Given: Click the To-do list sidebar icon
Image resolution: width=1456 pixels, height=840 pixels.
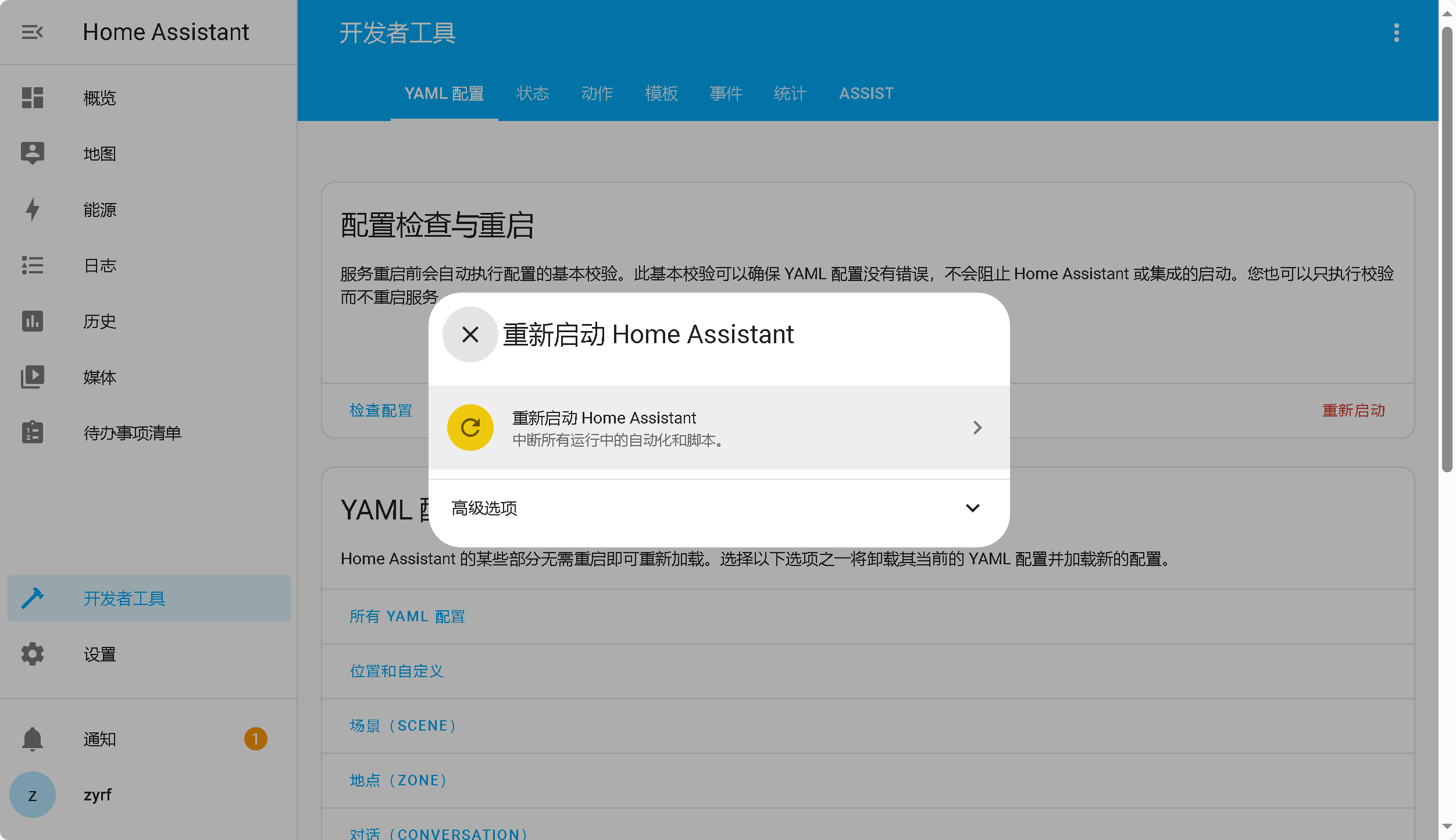Looking at the screenshot, I should [33, 433].
